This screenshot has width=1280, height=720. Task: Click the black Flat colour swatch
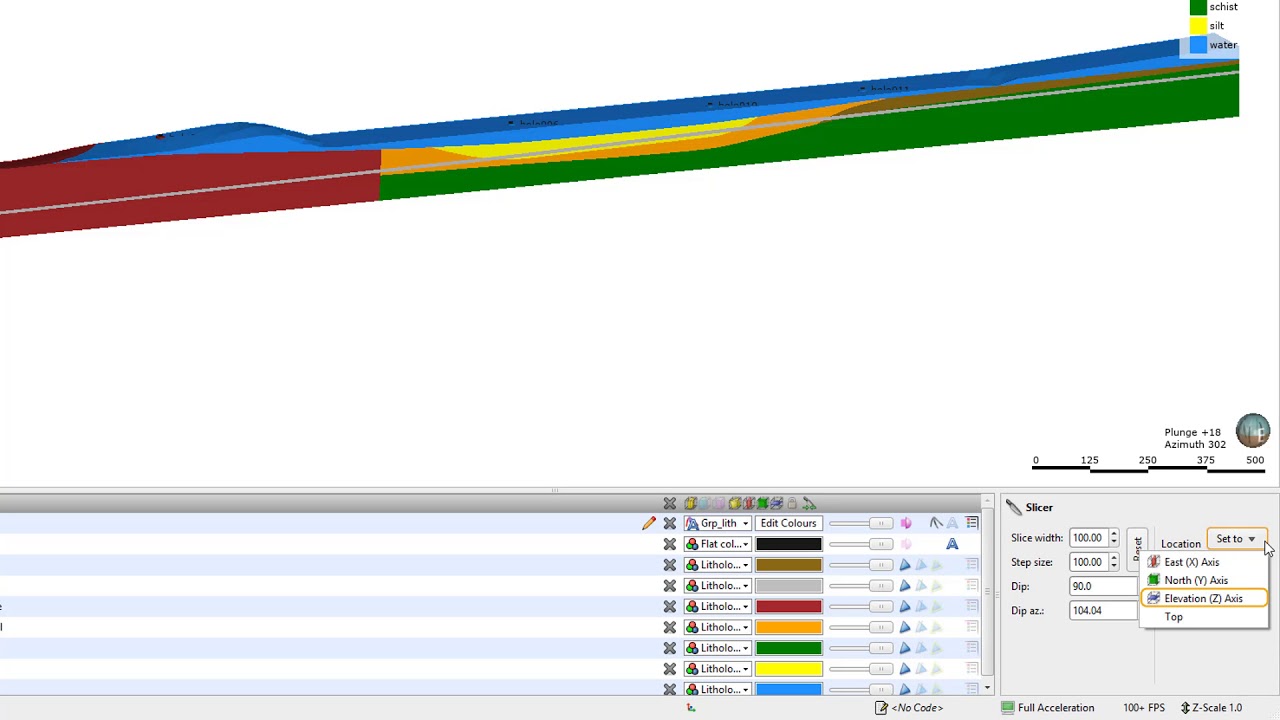[x=788, y=544]
